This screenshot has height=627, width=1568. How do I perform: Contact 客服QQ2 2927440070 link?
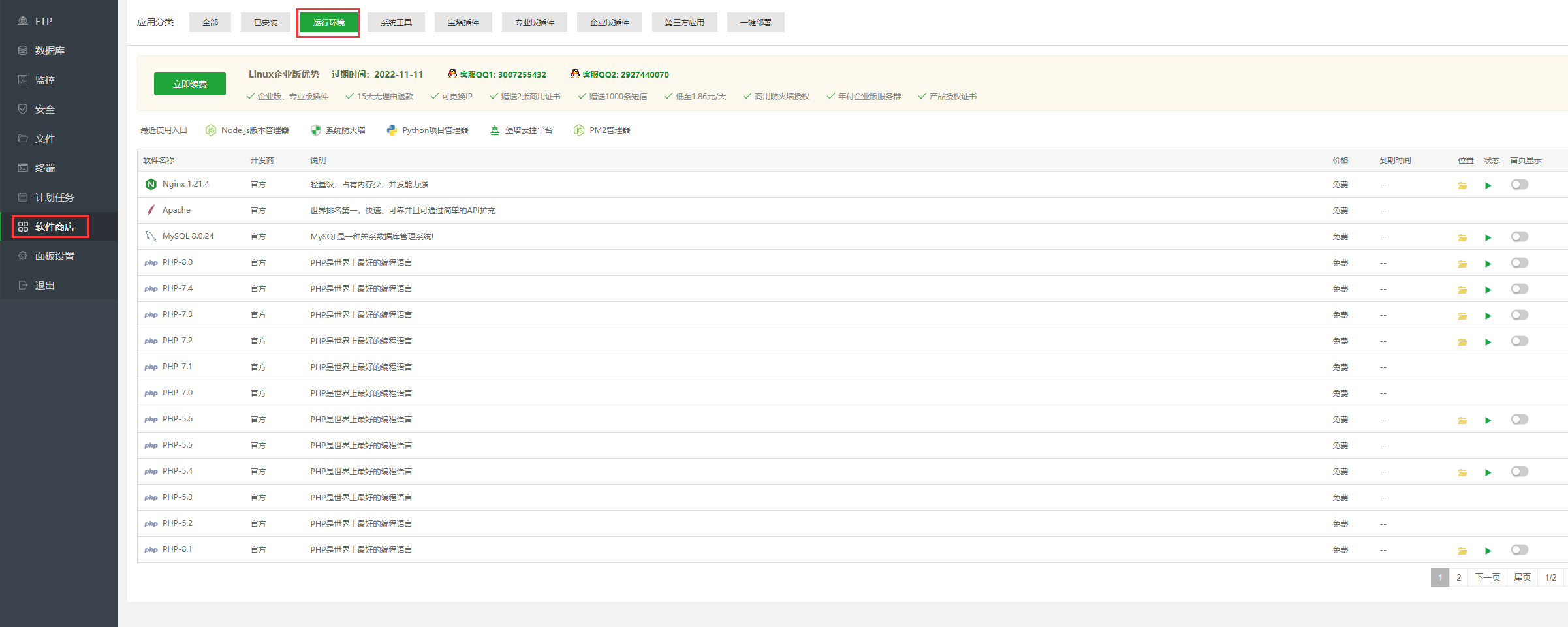(619, 74)
